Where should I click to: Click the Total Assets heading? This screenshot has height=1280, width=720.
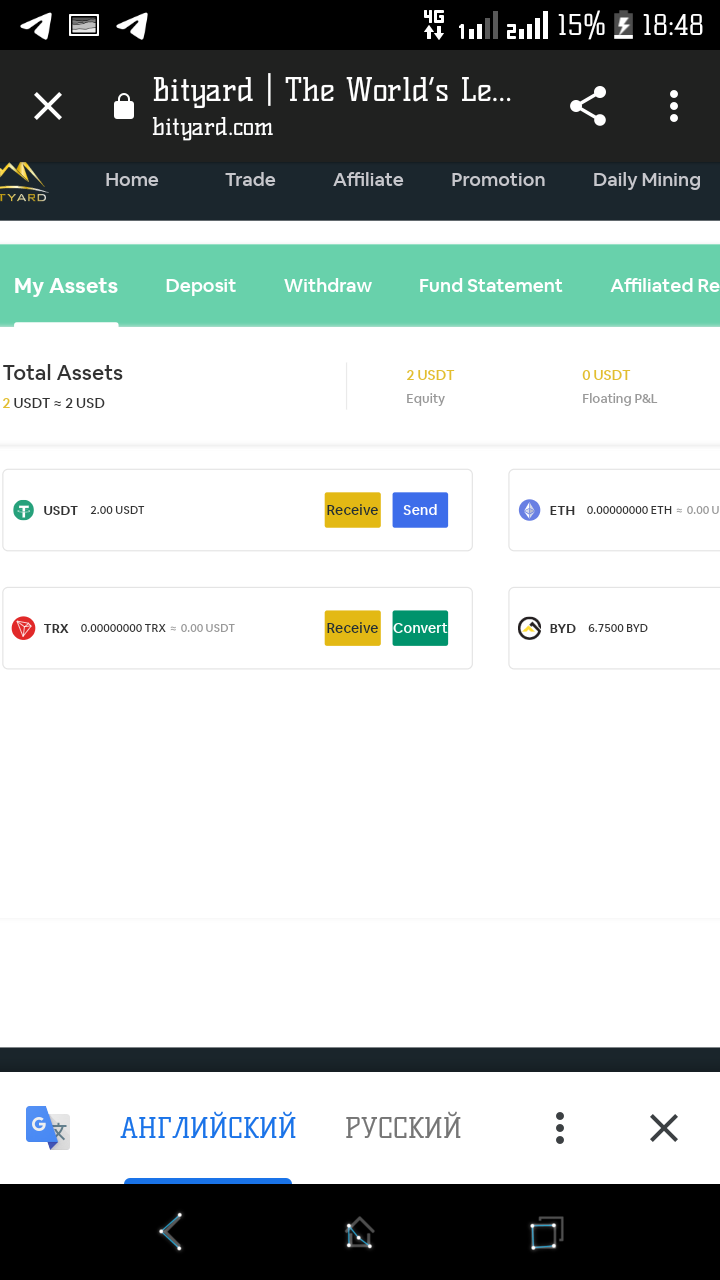(x=63, y=373)
